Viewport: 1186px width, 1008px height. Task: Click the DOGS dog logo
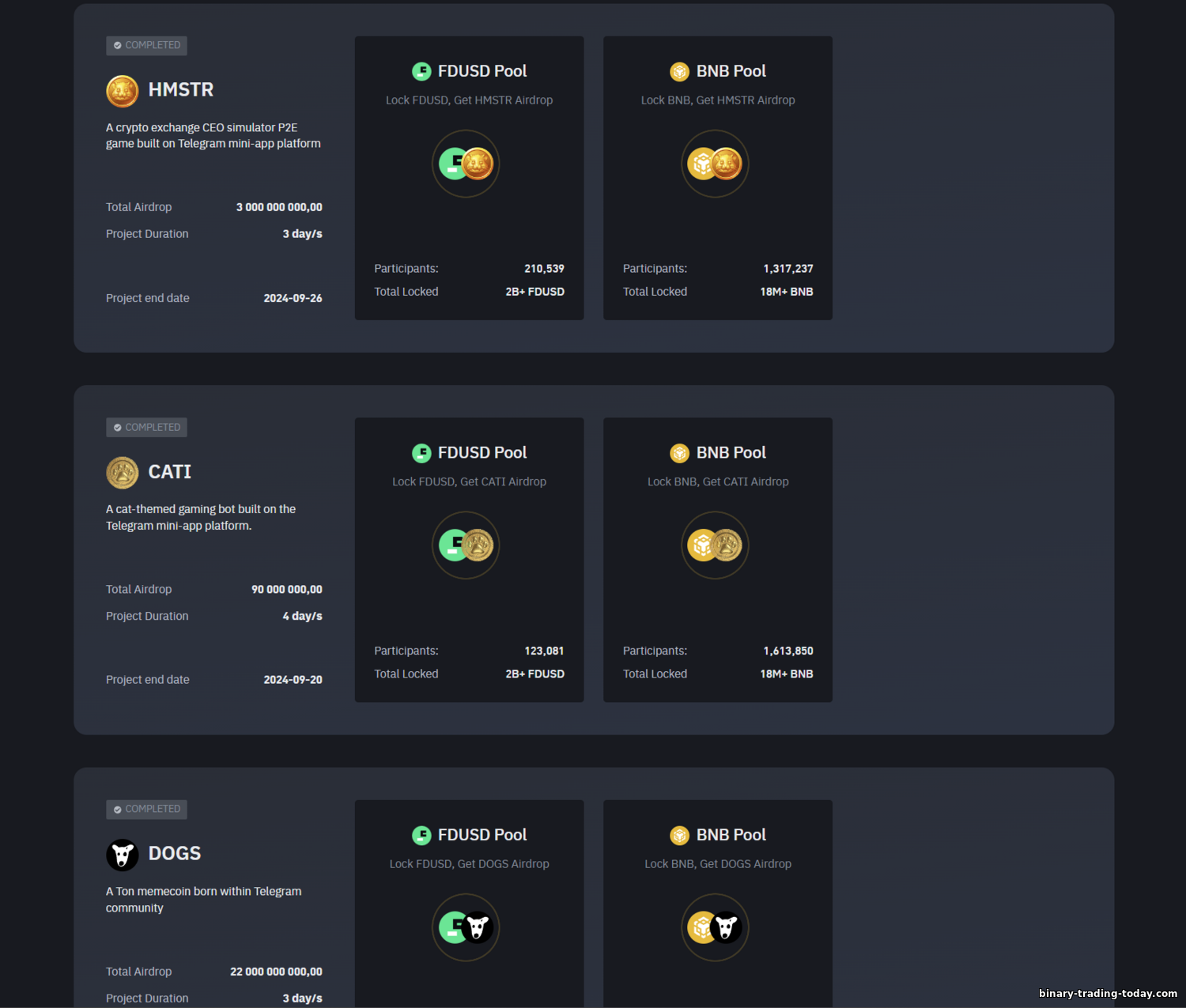click(123, 855)
